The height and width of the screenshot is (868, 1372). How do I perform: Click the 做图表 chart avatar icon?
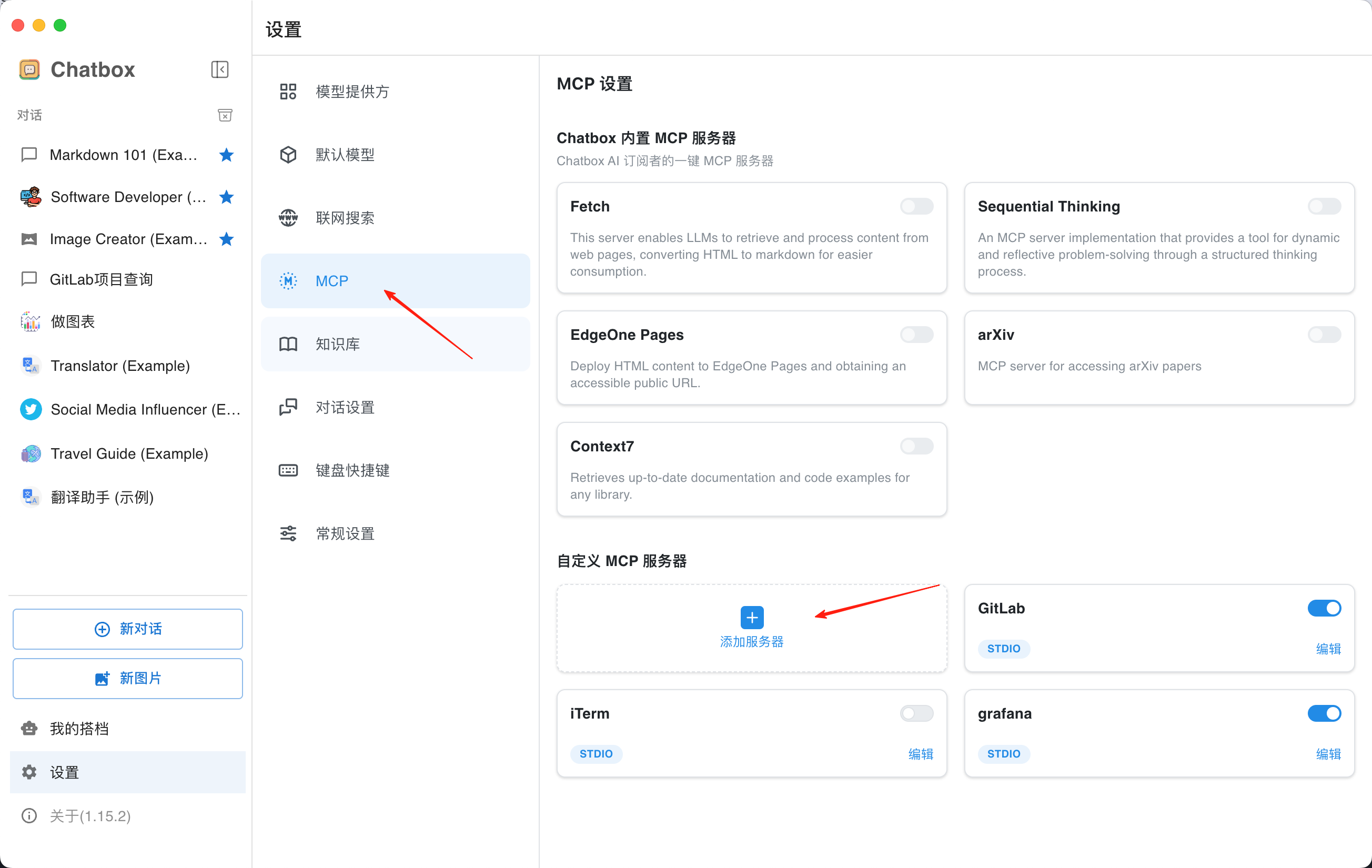(x=30, y=321)
